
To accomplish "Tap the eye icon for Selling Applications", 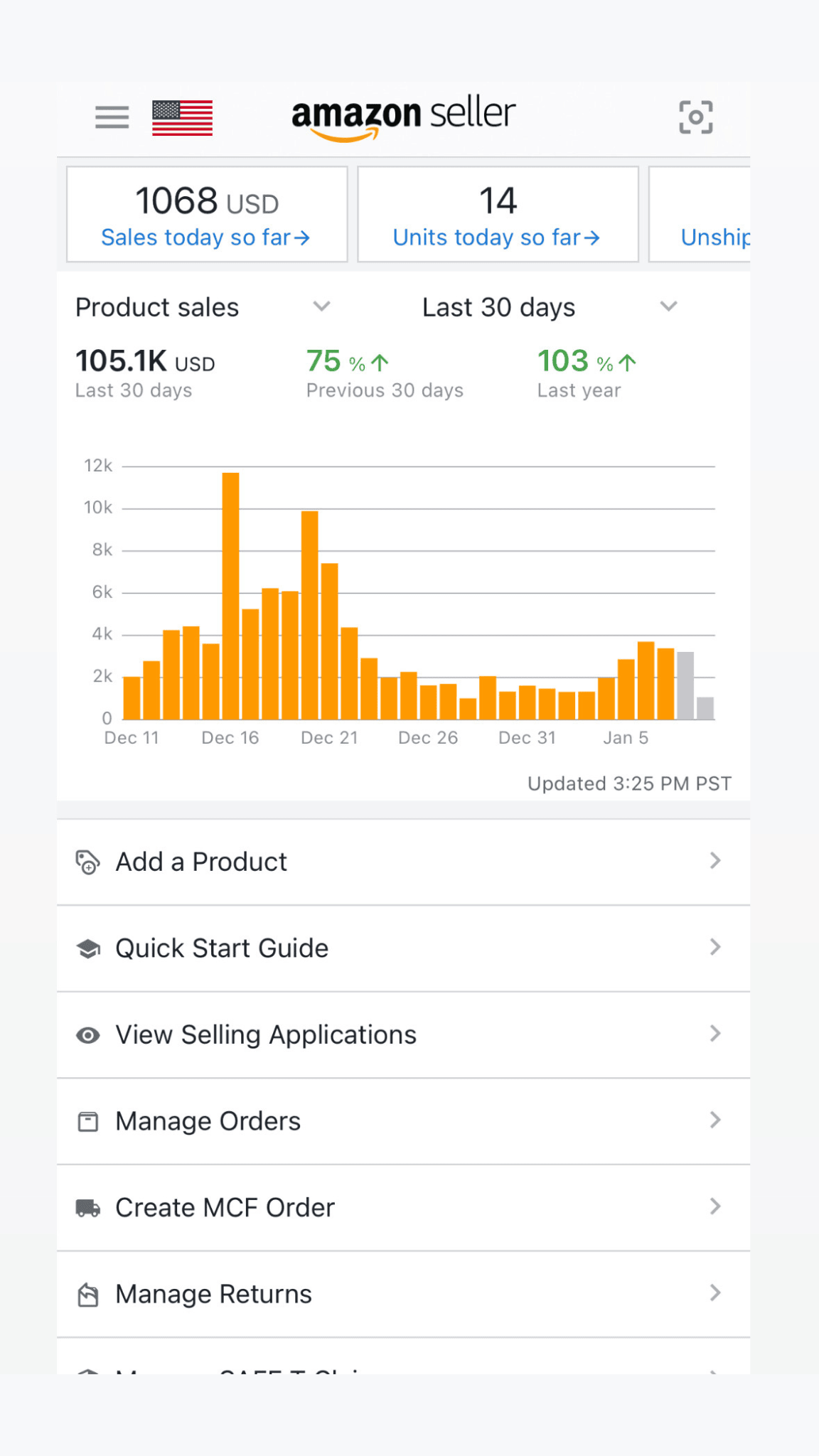I will click(87, 1035).
